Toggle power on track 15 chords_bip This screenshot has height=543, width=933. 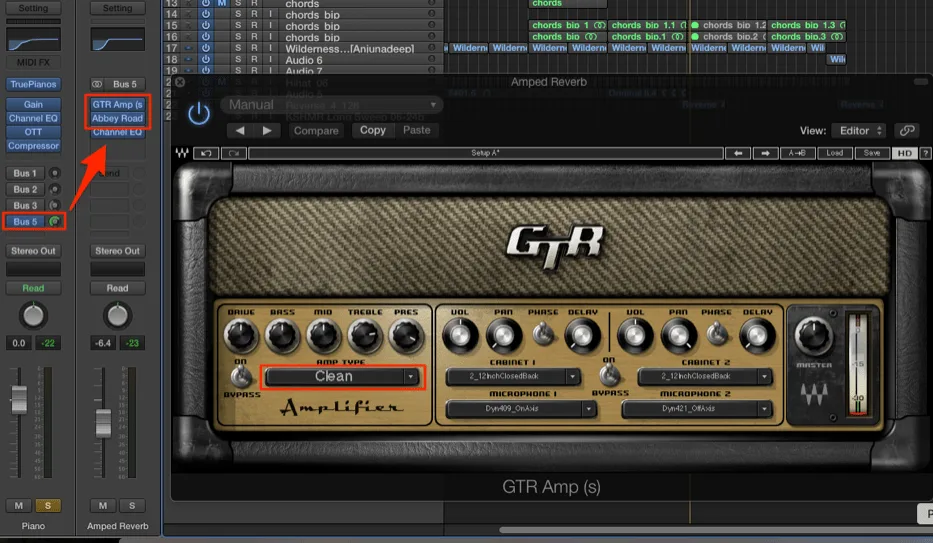click(x=206, y=26)
